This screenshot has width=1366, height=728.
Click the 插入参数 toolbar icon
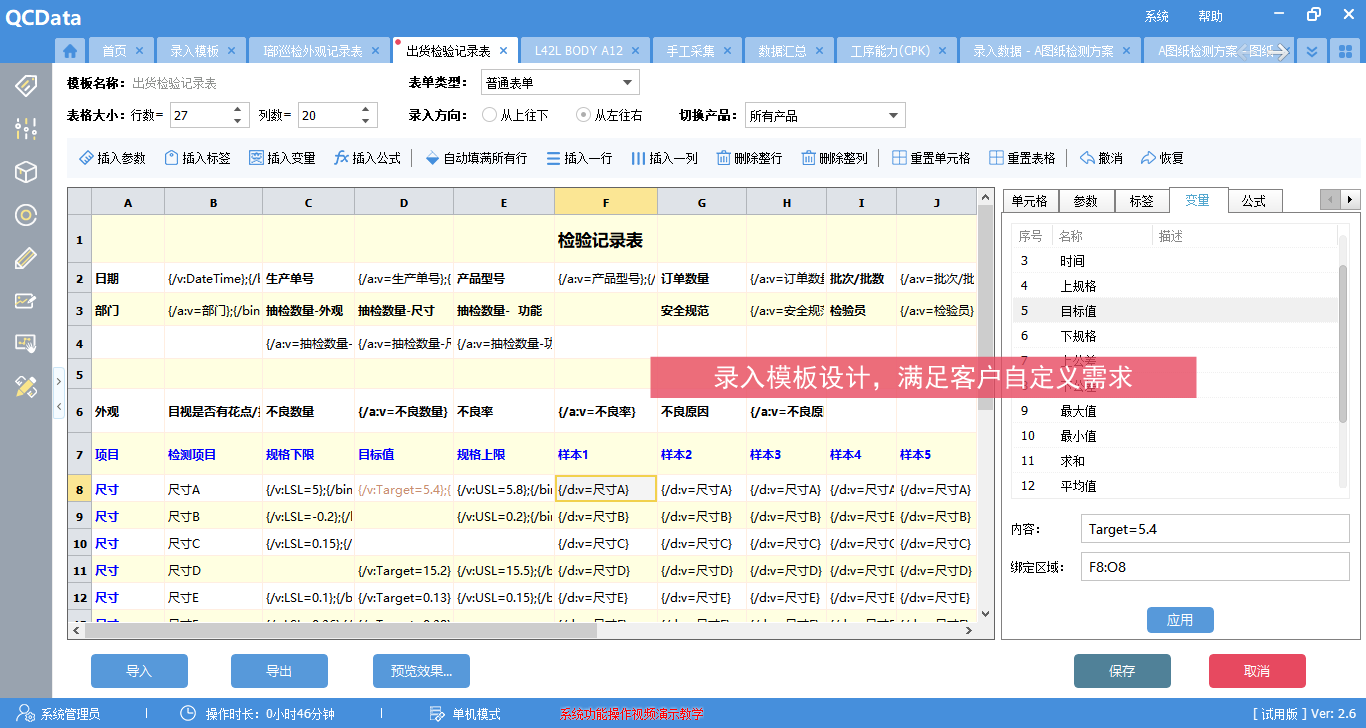pyautogui.click(x=86, y=158)
